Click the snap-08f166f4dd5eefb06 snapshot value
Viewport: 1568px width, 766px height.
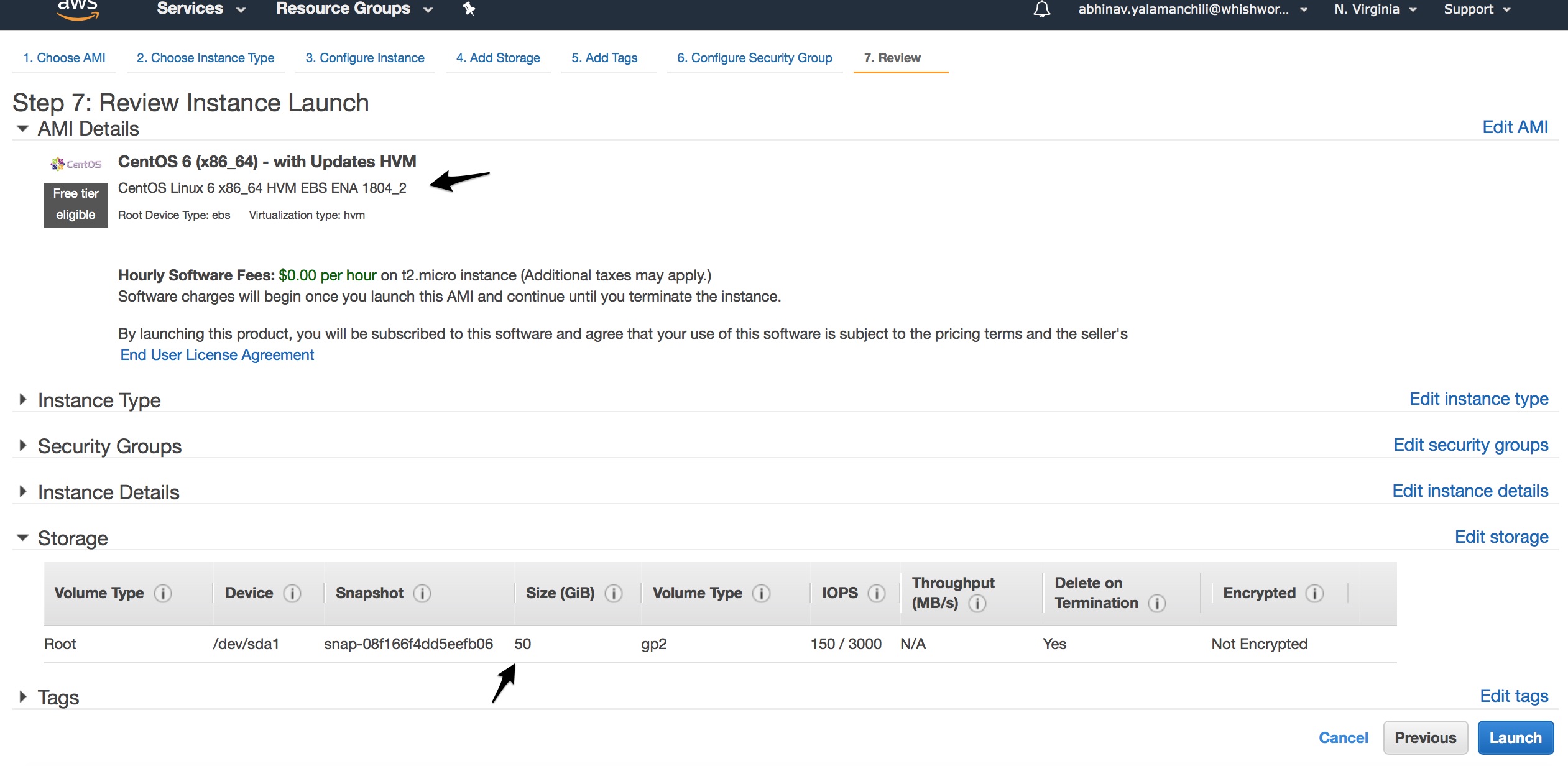click(408, 644)
